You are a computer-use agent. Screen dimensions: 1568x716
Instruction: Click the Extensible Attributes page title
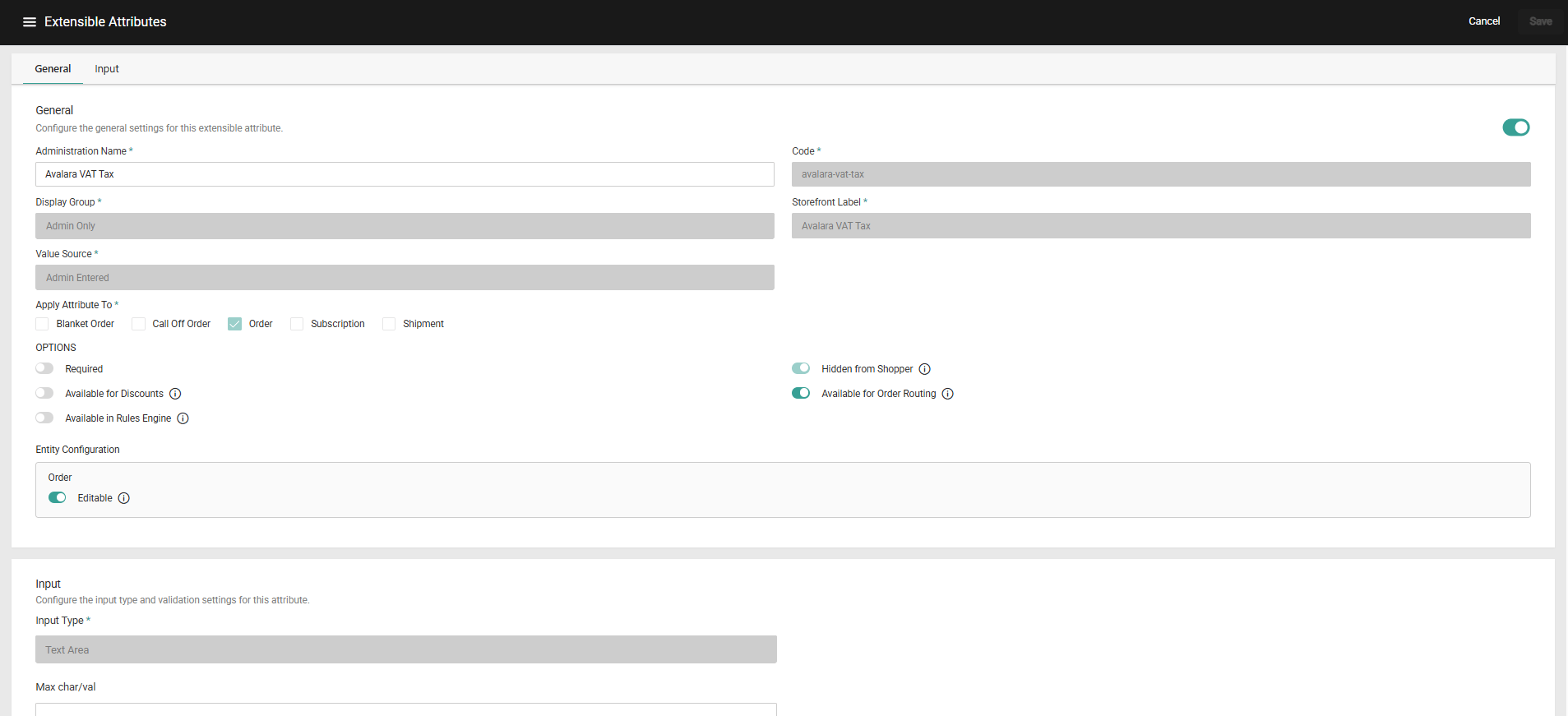pos(105,22)
